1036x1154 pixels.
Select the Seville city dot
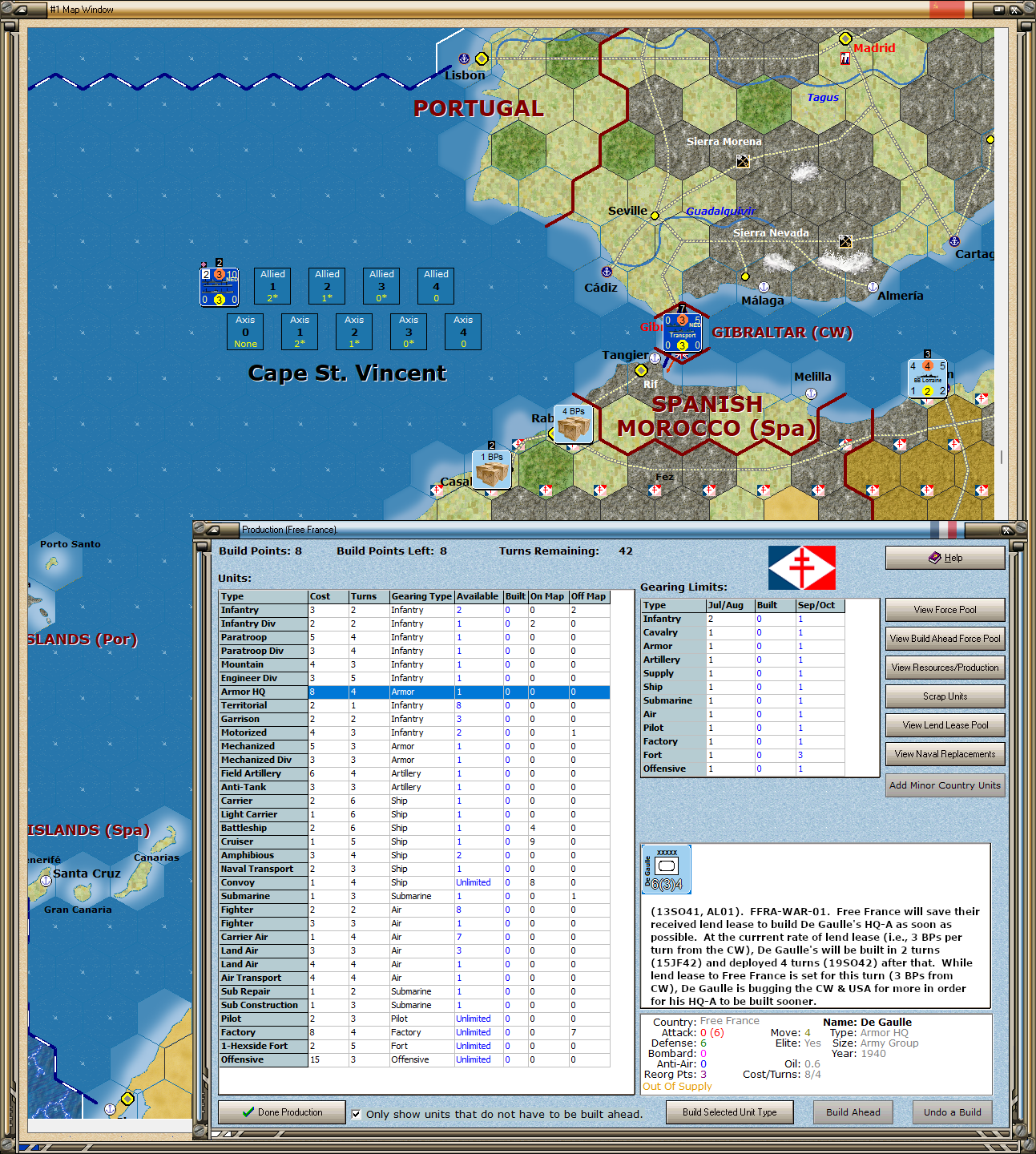click(x=655, y=216)
